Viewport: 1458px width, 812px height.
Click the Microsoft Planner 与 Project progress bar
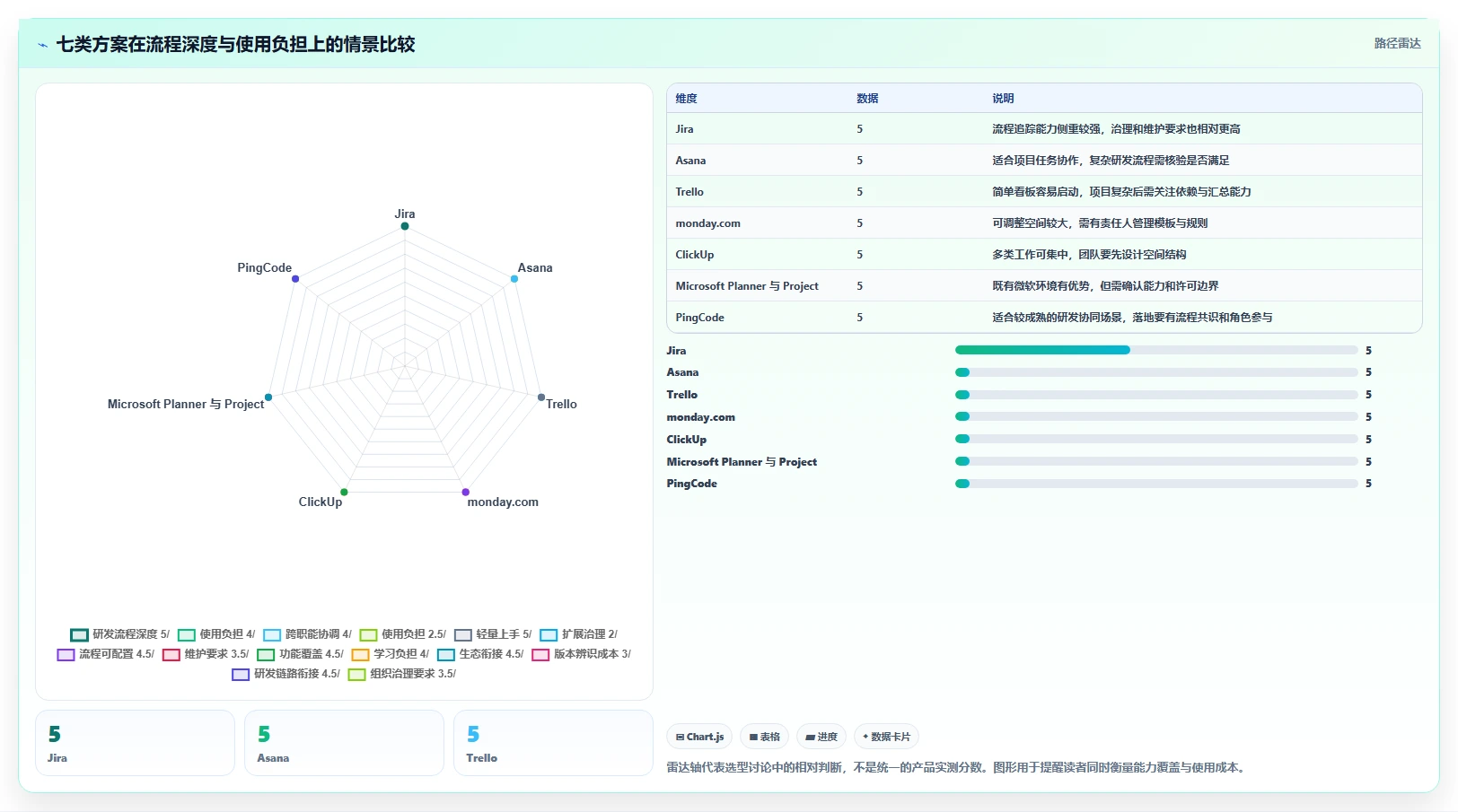pyautogui.click(x=1156, y=461)
